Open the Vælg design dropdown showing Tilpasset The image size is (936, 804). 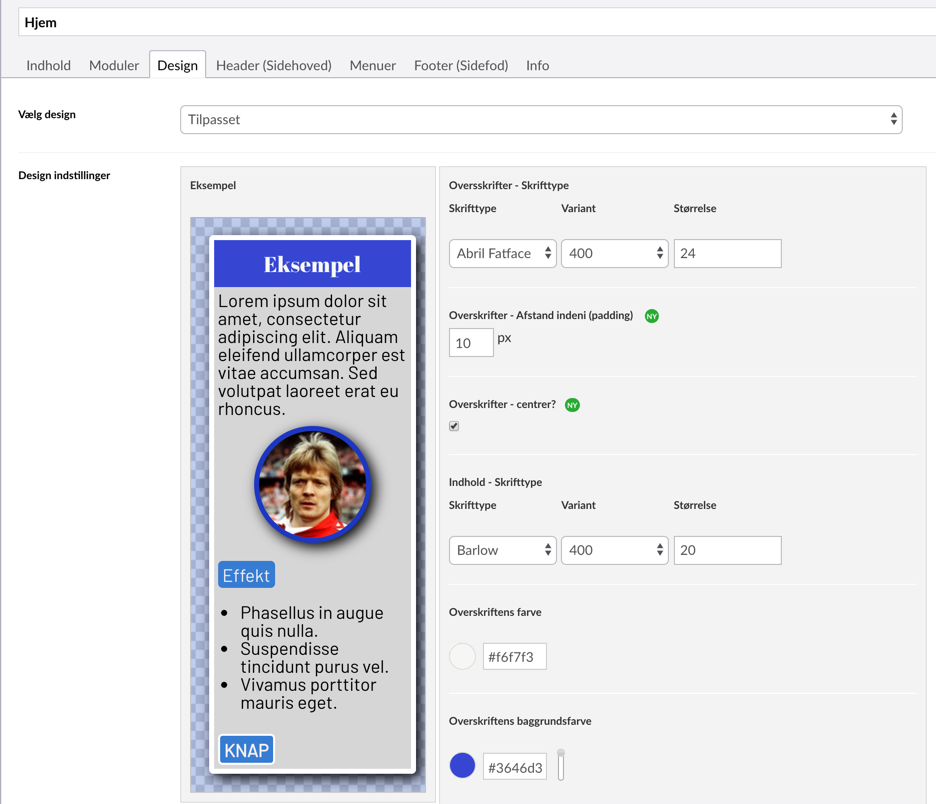541,119
